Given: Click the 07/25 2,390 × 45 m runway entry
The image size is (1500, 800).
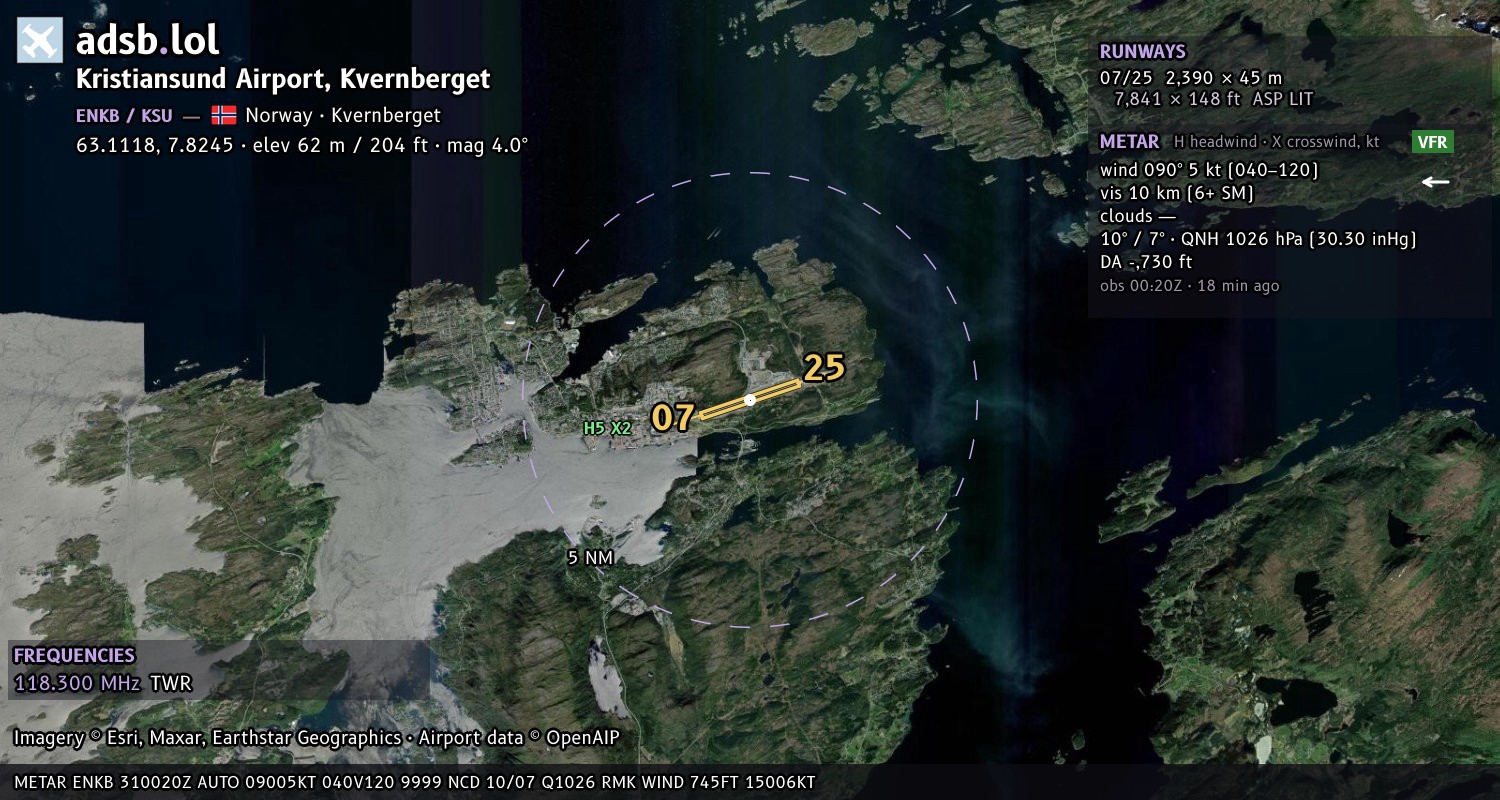Looking at the screenshot, I should tap(1191, 77).
